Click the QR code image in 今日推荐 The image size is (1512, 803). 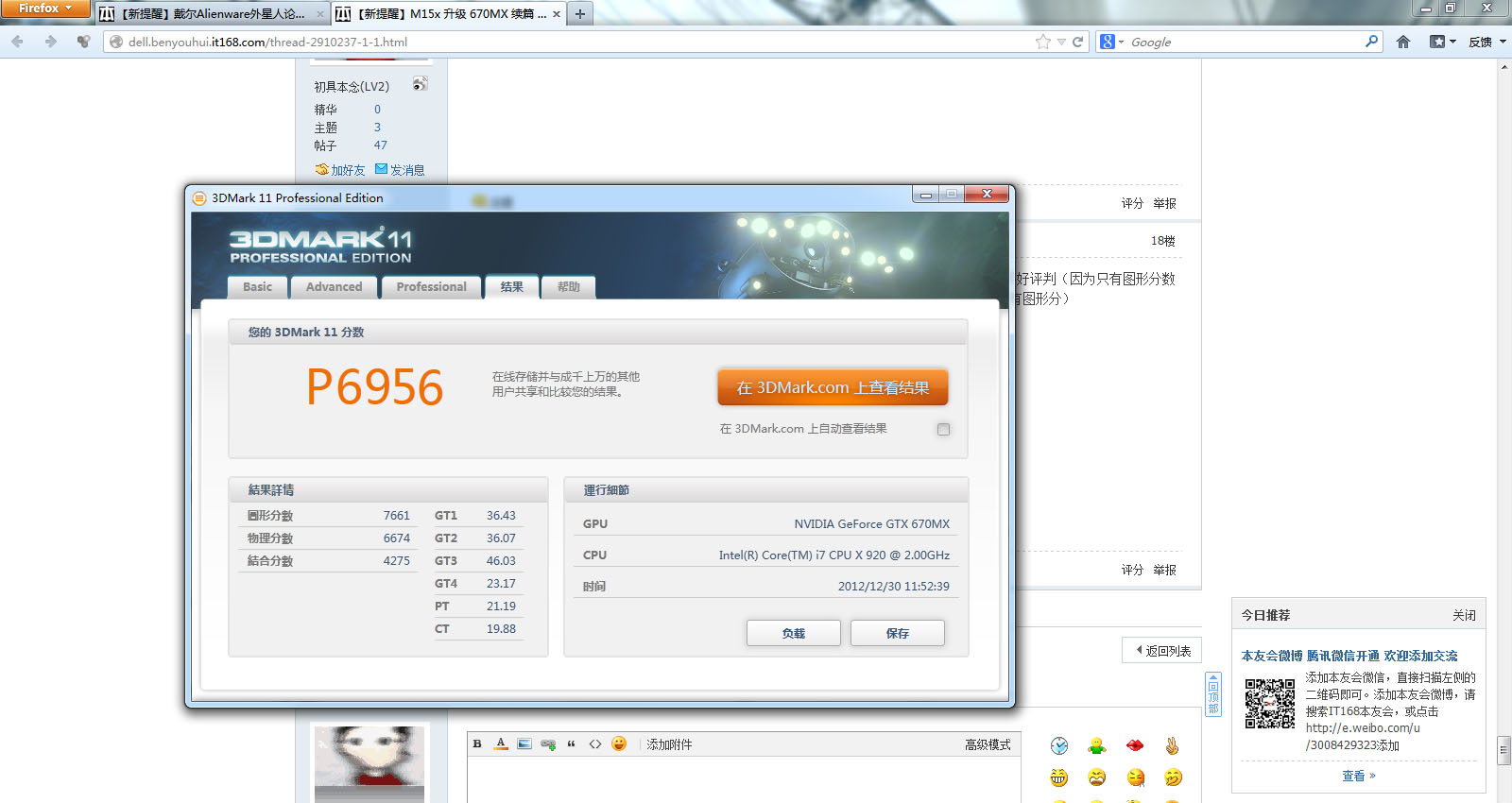point(1270,704)
